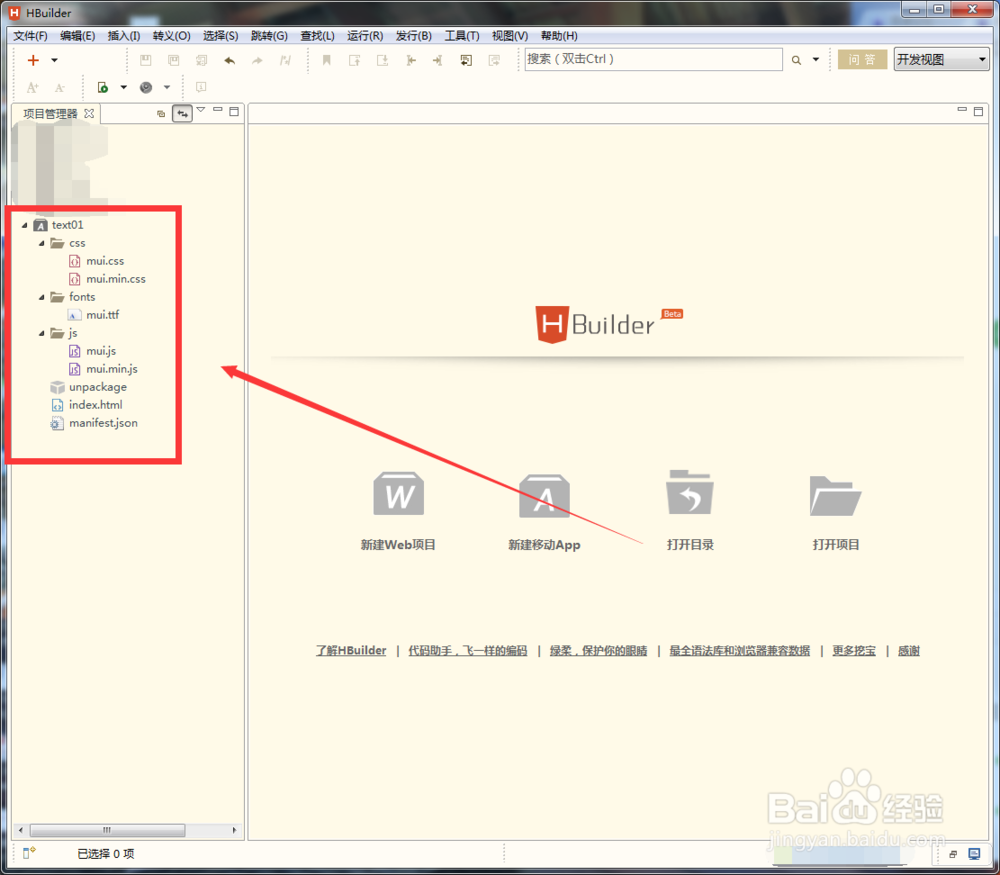Collapse the js folder
This screenshot has height=875, width=1000.
pos(42,333)
